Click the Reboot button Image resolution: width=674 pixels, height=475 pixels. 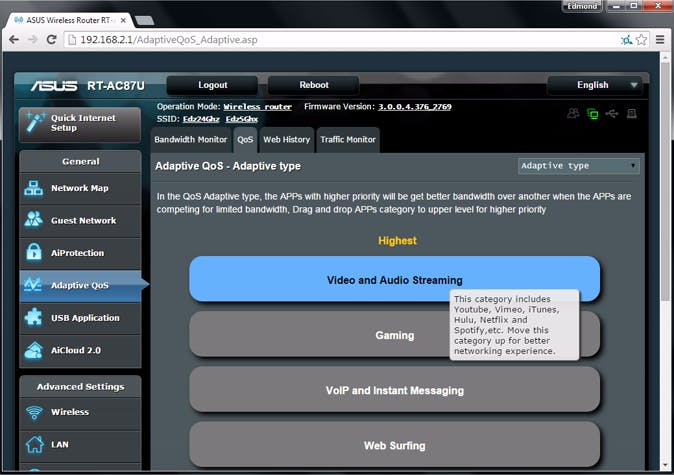pos(314,85)
